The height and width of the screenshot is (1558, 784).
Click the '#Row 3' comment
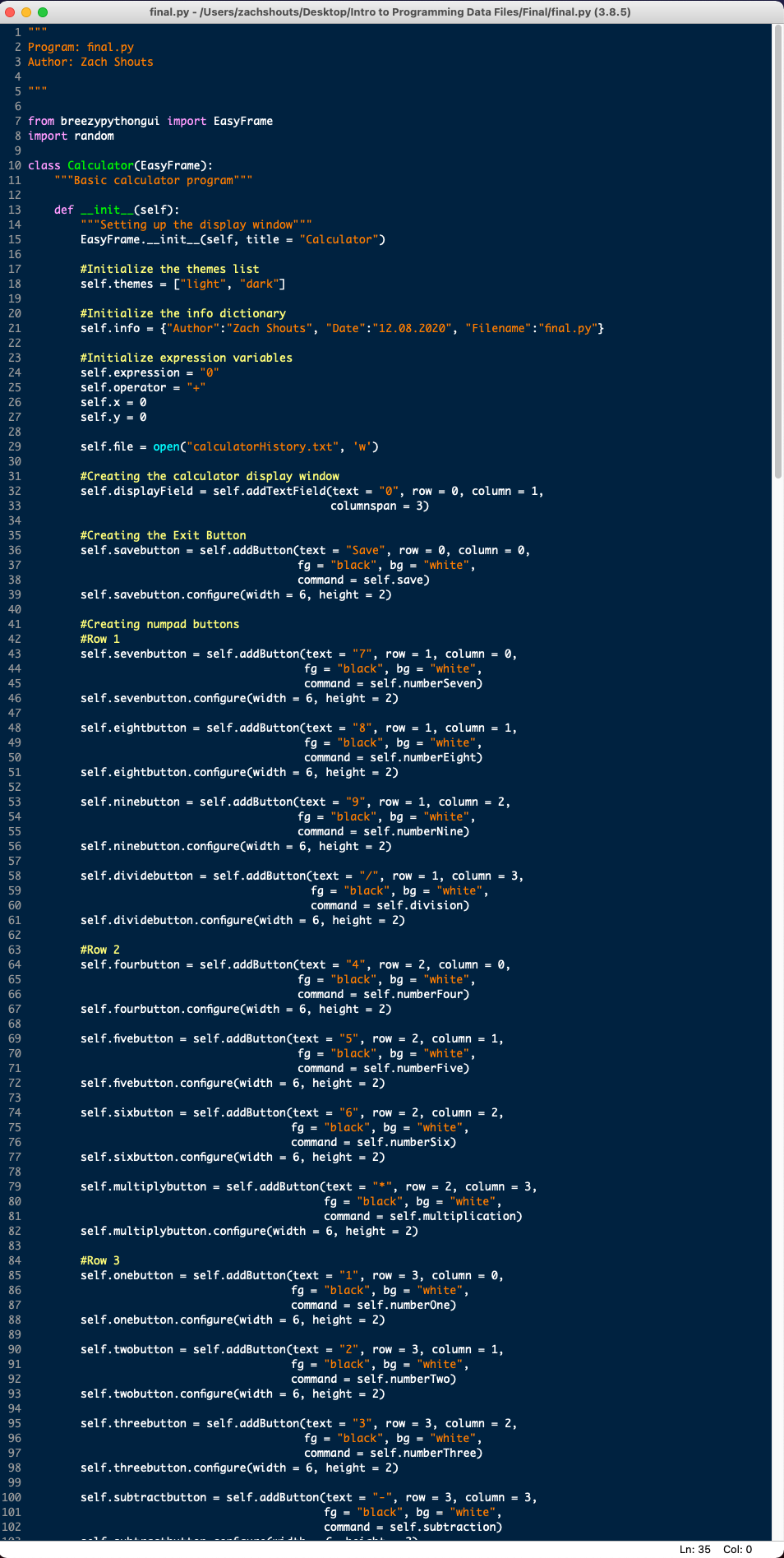(100, 1260)
